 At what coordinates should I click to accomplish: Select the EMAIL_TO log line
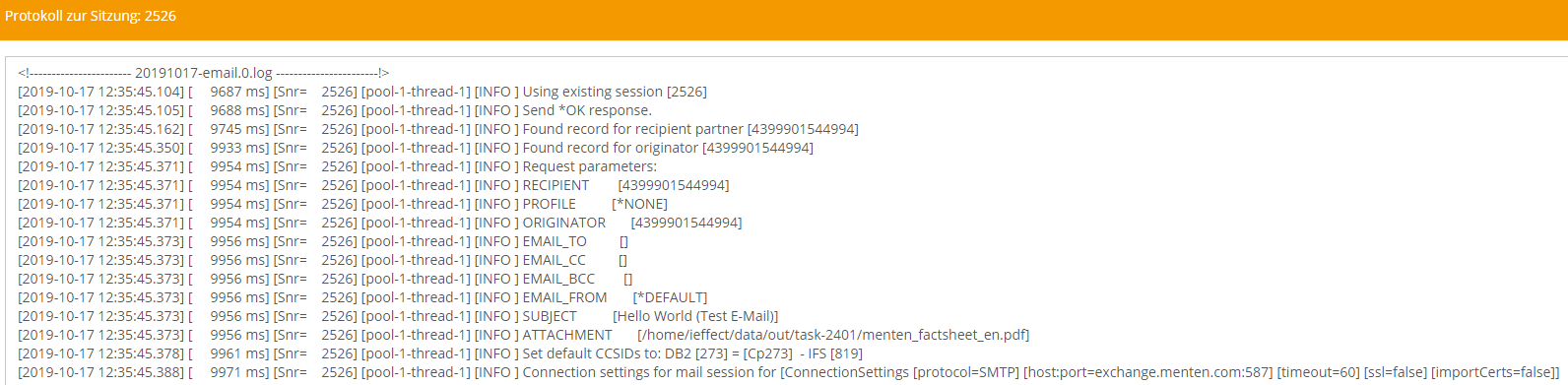coord(323,241)
